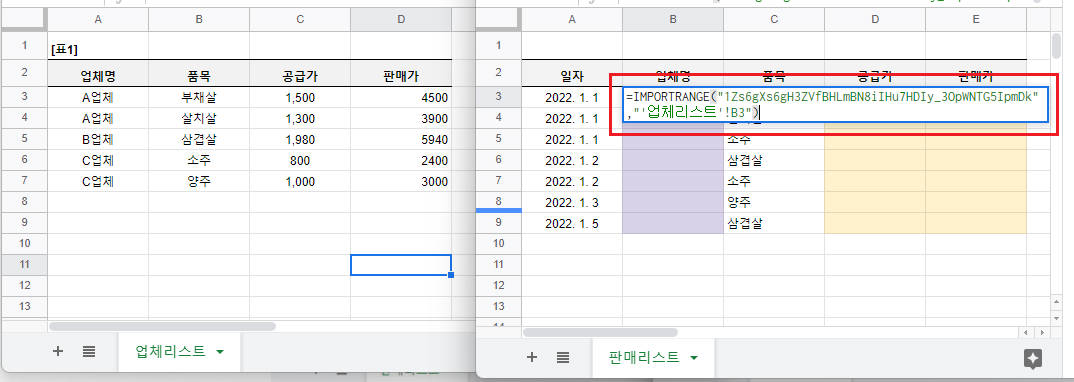Select the 부채살 cell
Viewport: 1074px width, 382px height.
199,97
